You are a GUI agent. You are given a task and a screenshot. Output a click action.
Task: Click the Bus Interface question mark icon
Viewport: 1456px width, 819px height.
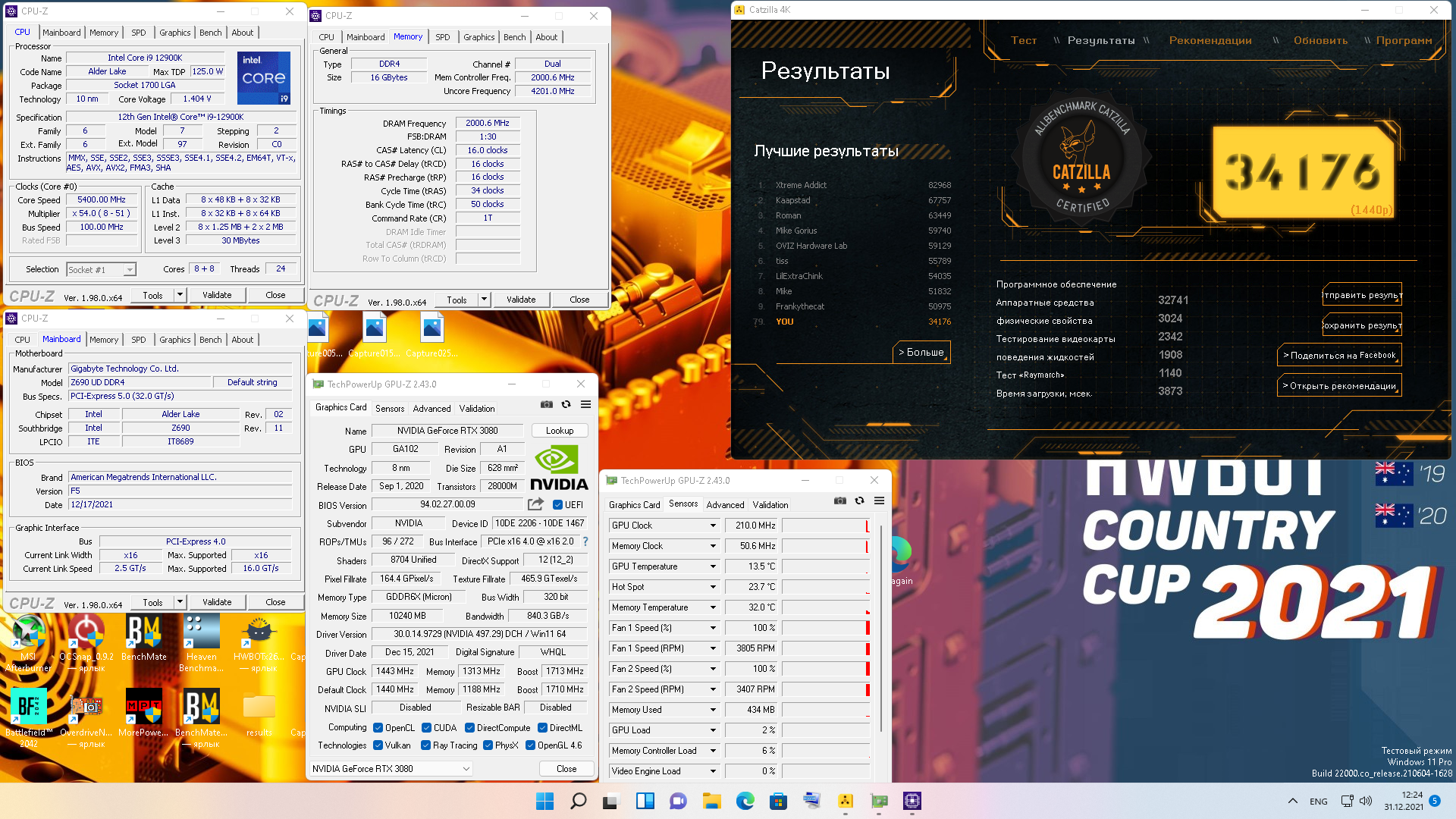tap(585, 541)
